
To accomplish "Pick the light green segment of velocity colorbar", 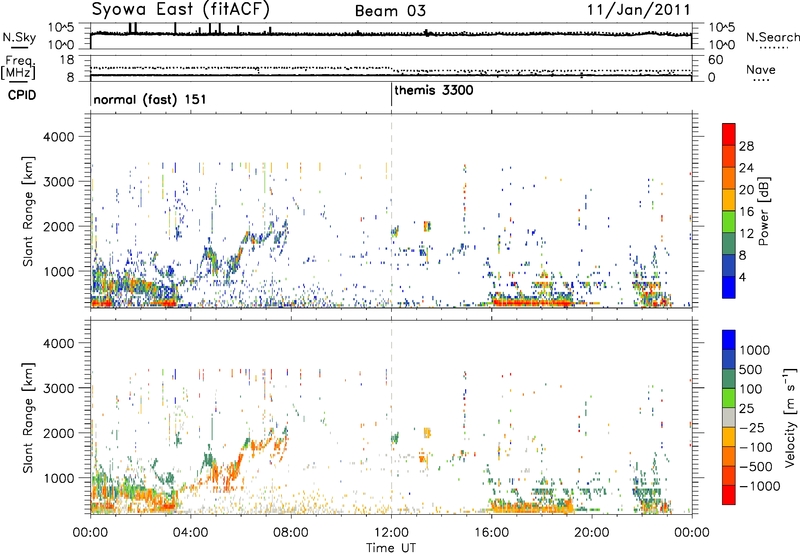I will (x=729, y=399).
